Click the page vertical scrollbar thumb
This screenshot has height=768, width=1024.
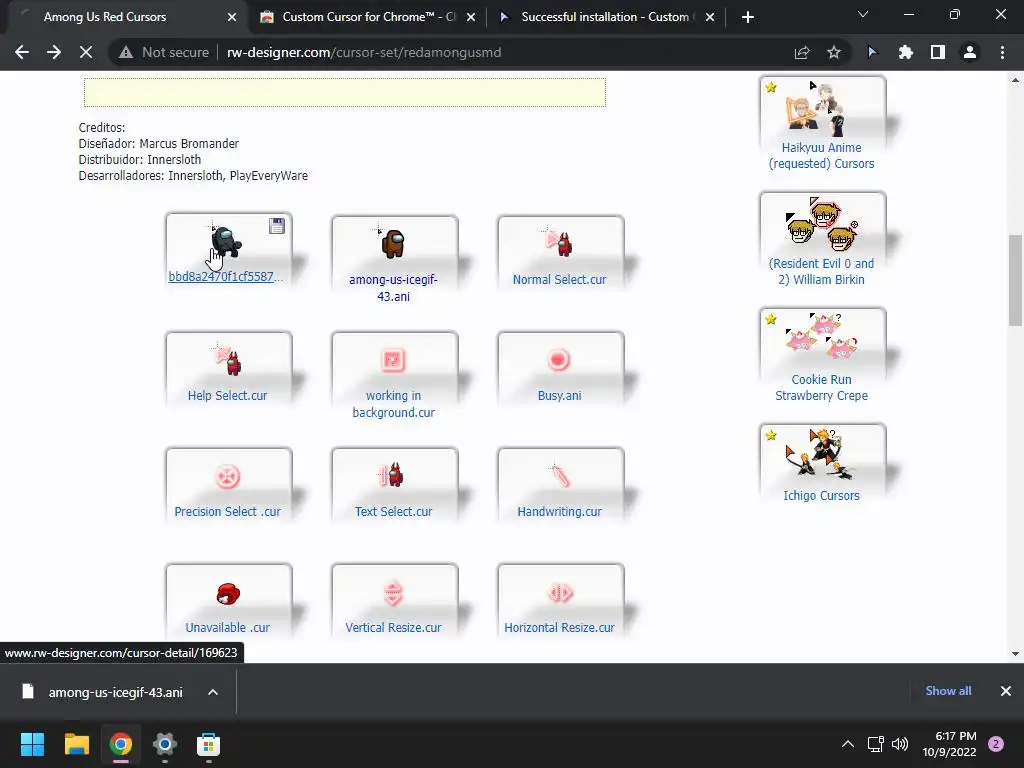tap(1015, 280)
